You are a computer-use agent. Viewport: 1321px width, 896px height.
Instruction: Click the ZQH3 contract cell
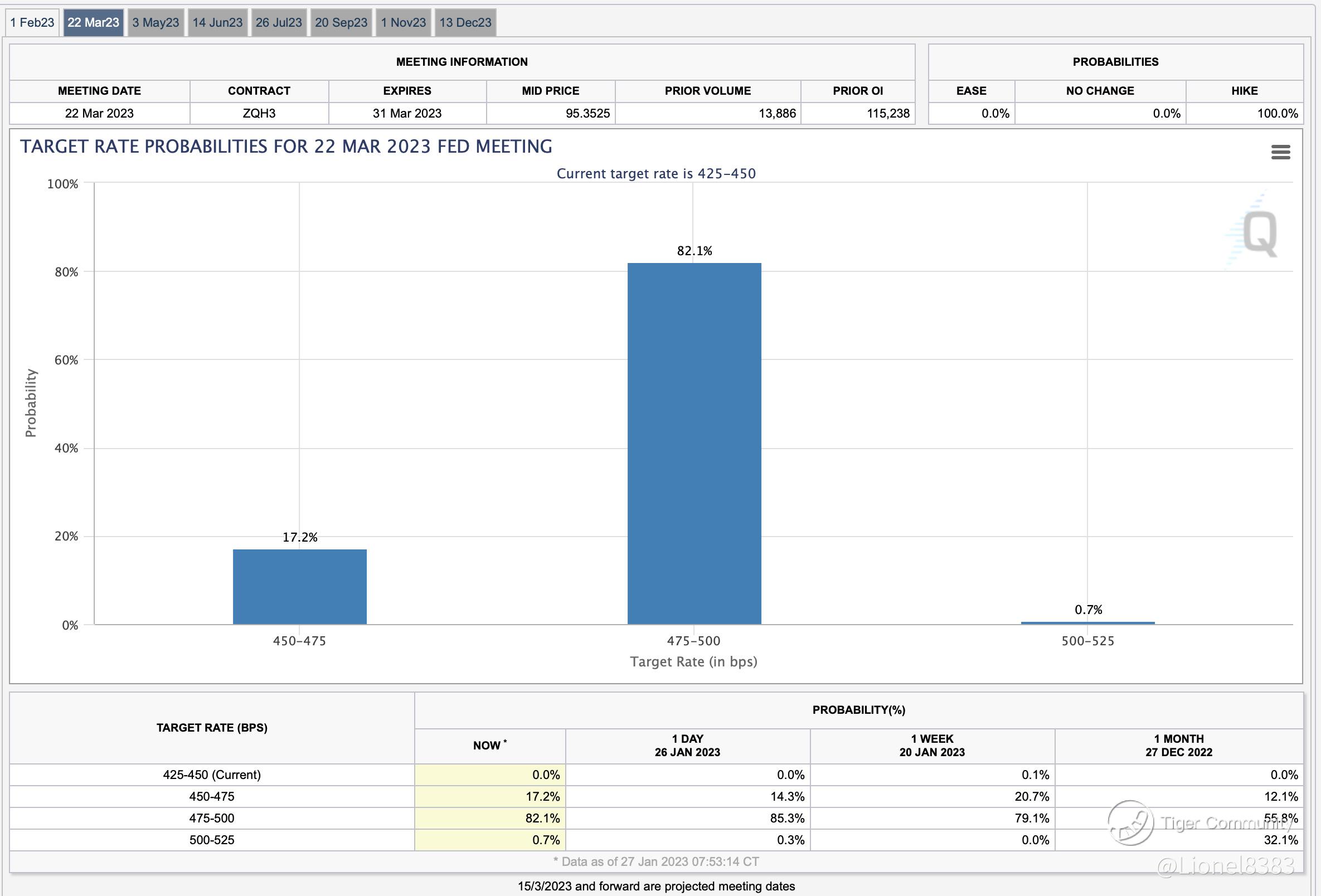click(259, 113)
